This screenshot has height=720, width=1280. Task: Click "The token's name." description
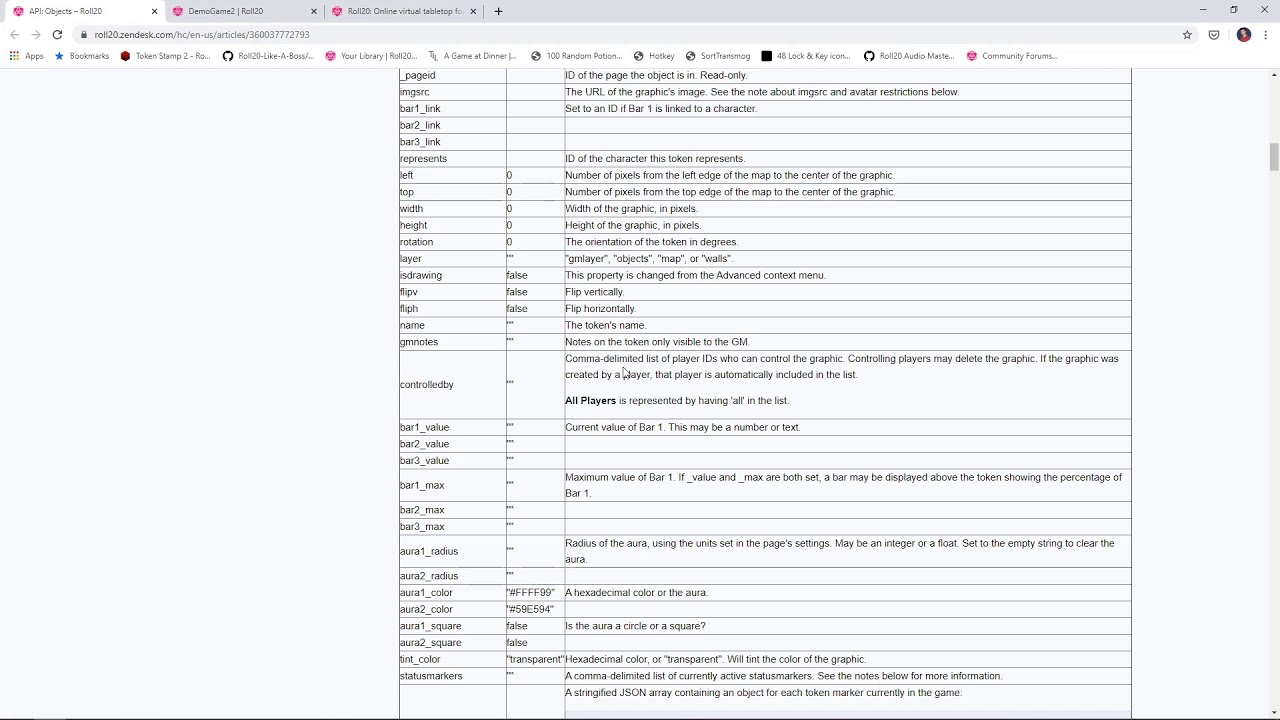(x=605, y=326)
